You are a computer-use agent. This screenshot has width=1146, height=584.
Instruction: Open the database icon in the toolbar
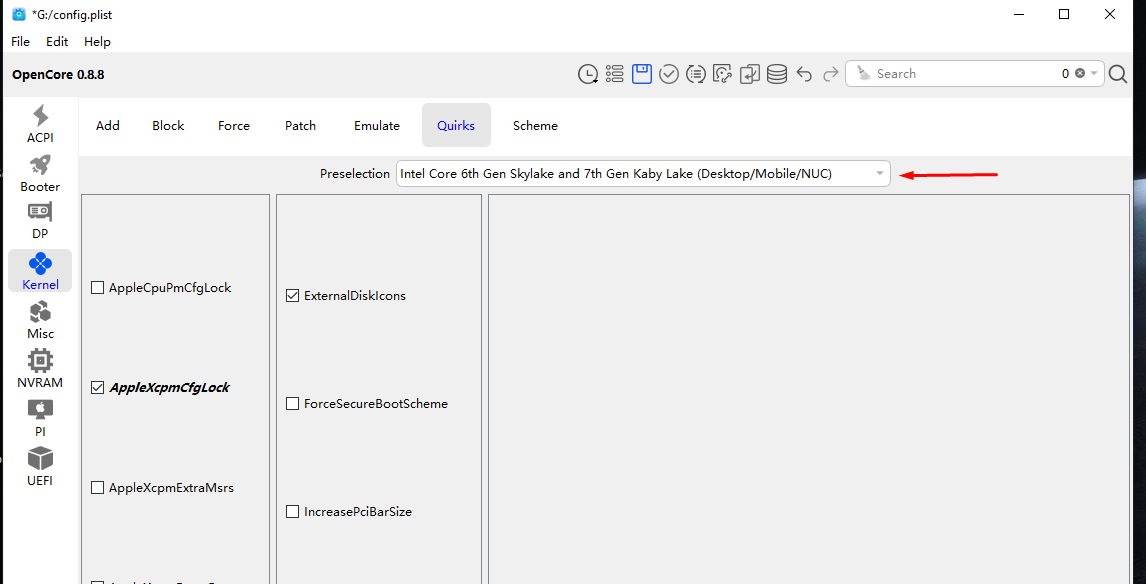tap(777, 74)
